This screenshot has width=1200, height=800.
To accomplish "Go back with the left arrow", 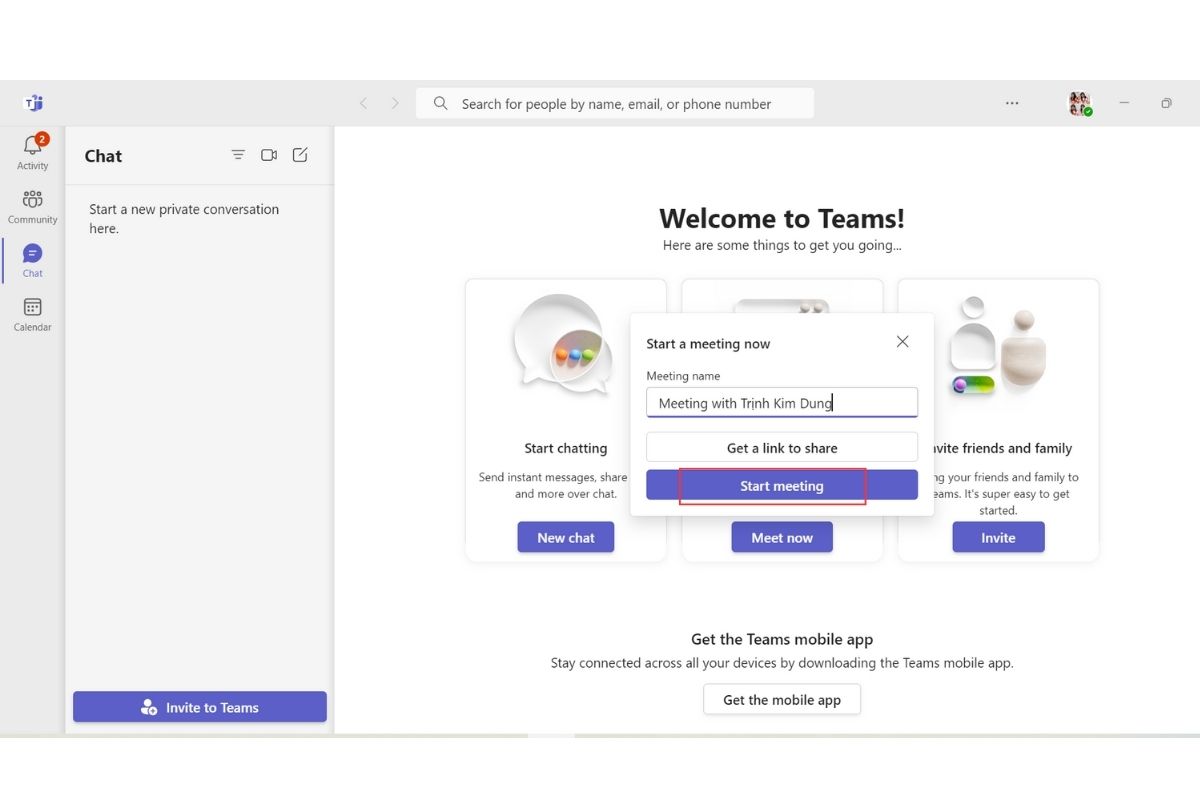I will 364,103.
